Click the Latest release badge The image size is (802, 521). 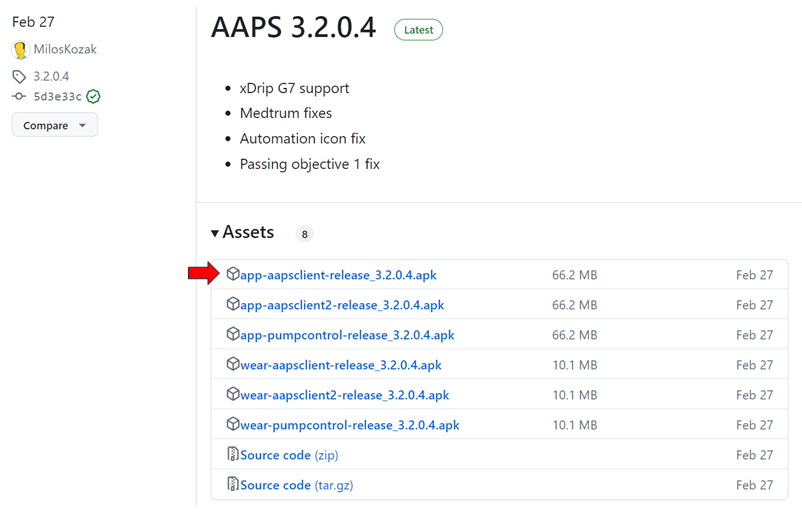tap(418, 30)
